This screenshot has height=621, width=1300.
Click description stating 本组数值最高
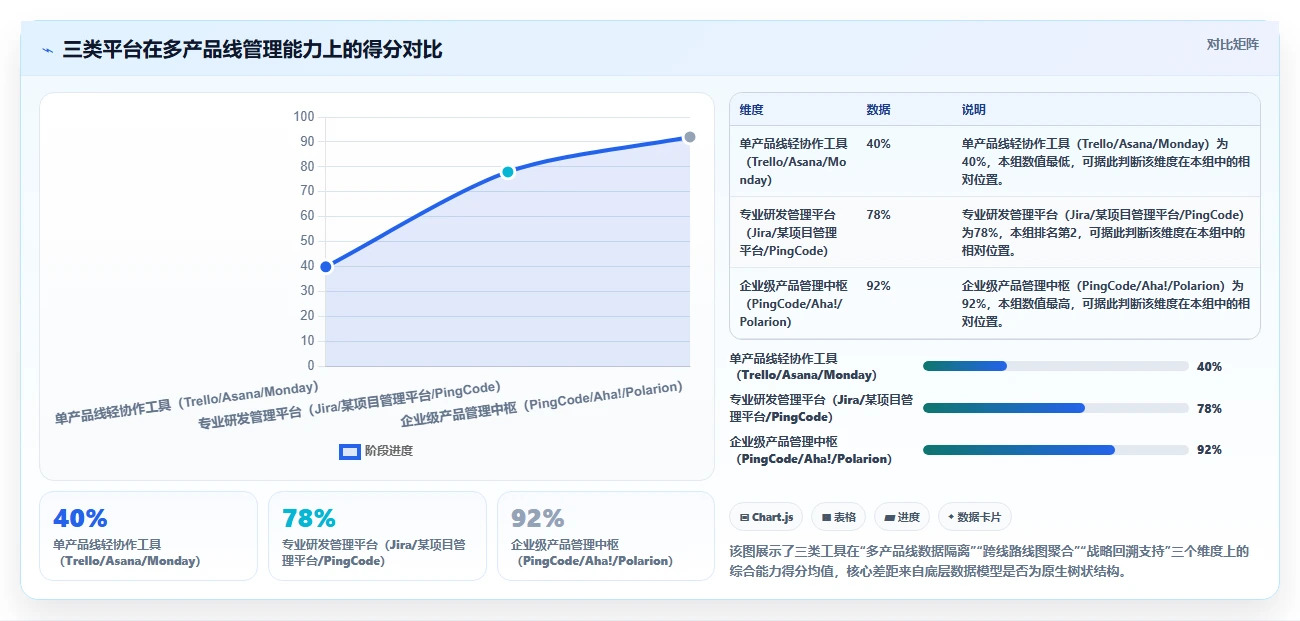point(1106,304)
